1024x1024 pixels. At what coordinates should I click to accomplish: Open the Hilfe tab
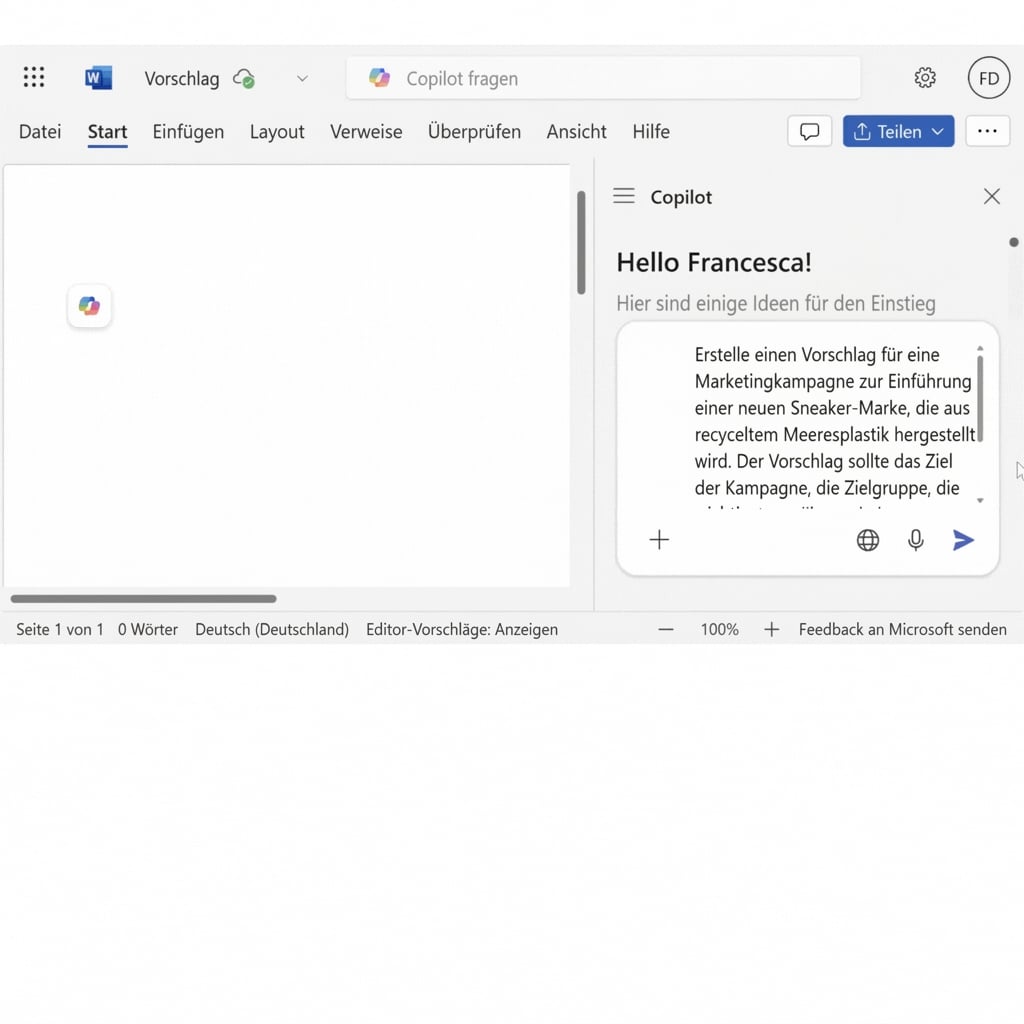[x=651, y=132]
